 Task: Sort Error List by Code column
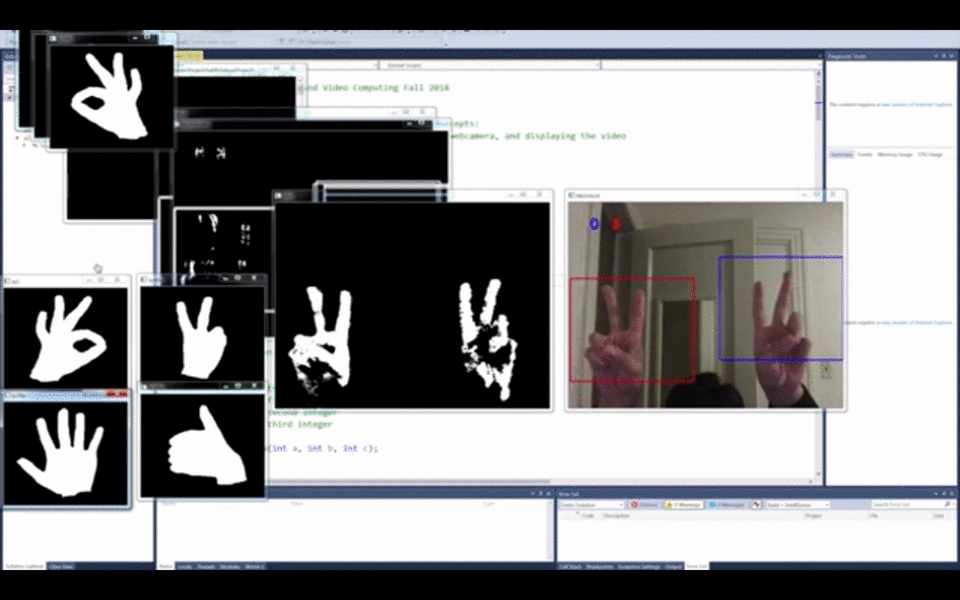tap(587, 516)
